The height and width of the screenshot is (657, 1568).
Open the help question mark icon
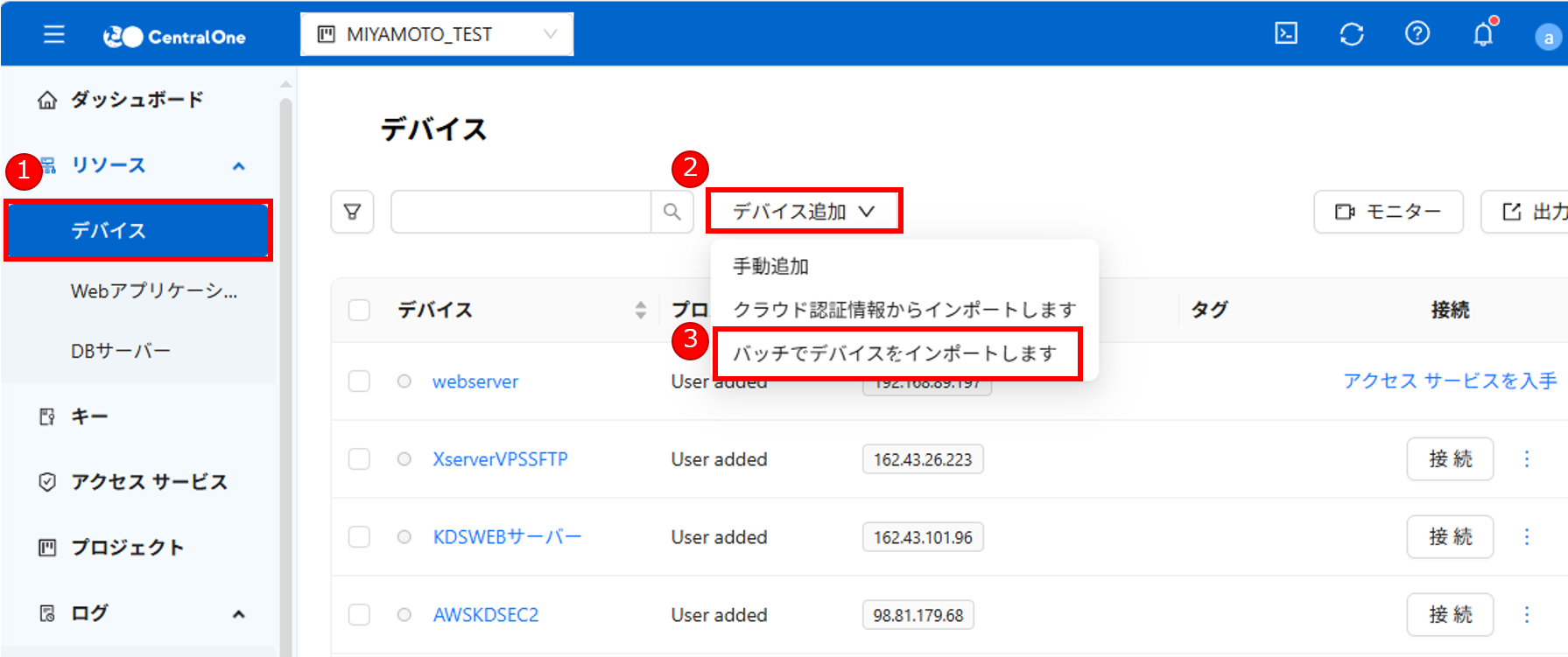pyautogui.click(x=1417, y=34)
